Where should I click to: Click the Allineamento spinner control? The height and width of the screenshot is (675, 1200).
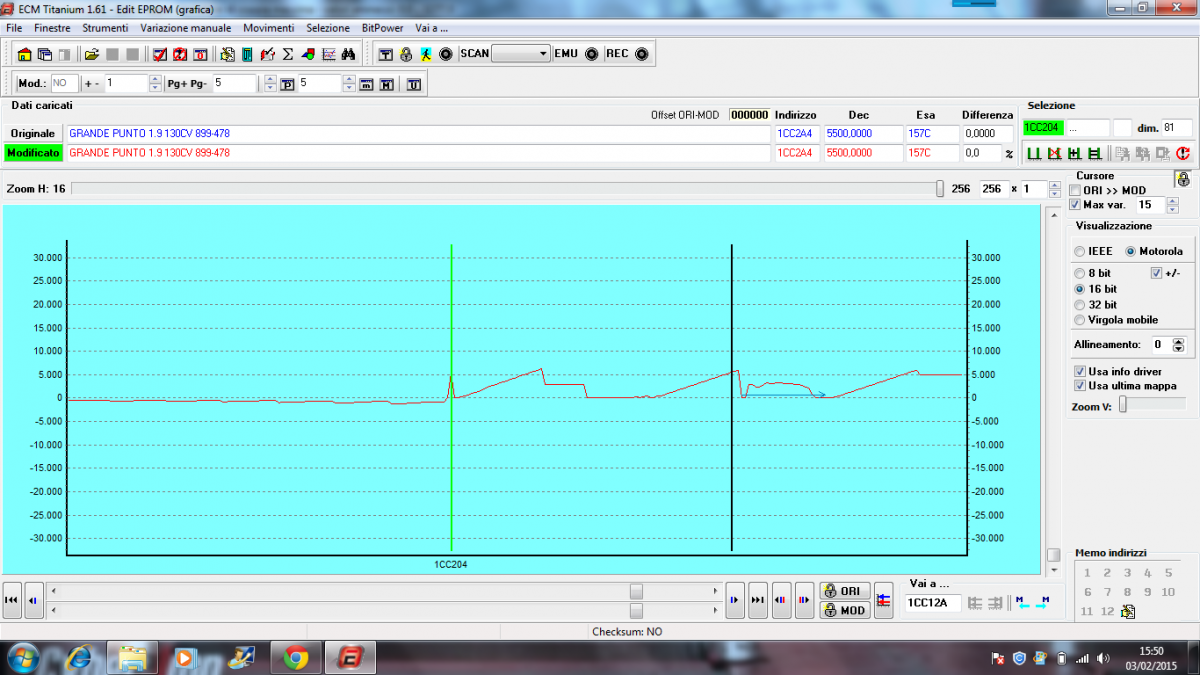[x=1178, y=345]
